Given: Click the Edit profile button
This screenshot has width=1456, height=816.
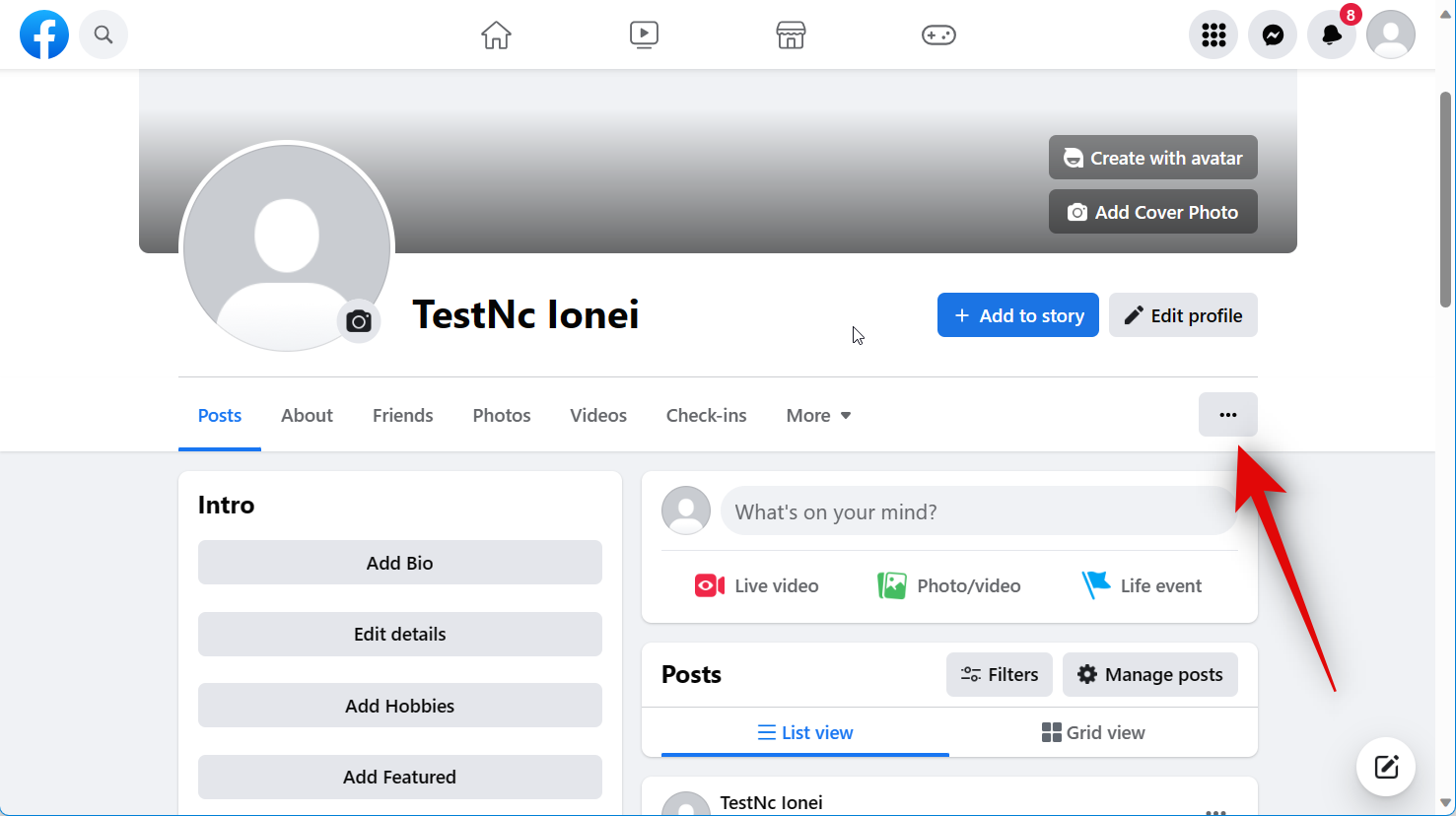Looking at the screenshot, I should click(x=1183, y=315).
